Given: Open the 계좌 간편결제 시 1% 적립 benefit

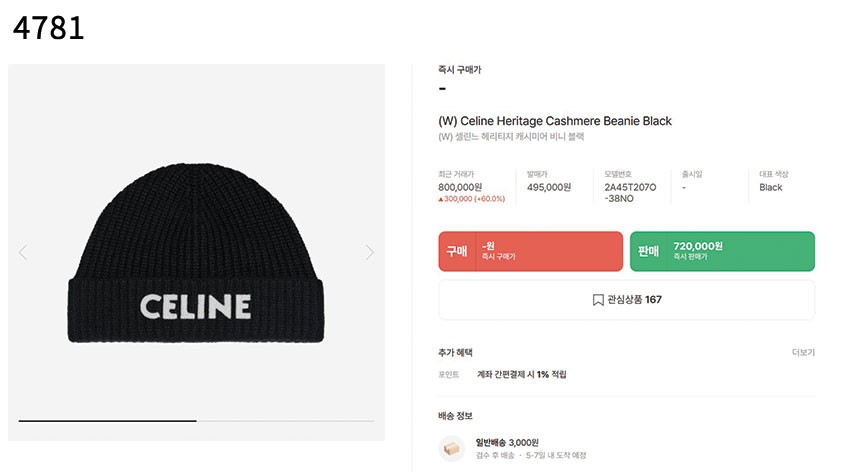Looking at the screenshot, I should coord(521,374).
